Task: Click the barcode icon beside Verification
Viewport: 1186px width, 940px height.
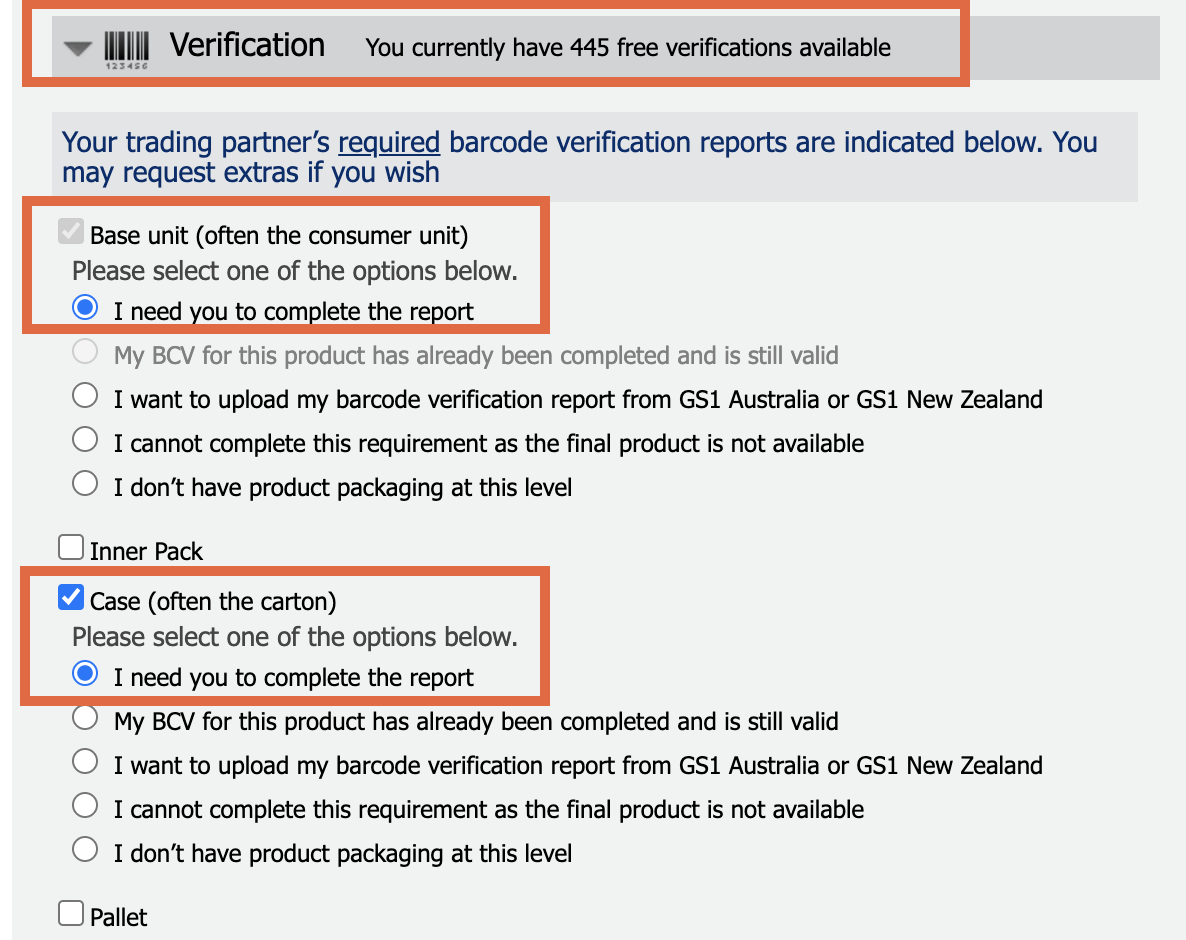Action: click(126, 50)
